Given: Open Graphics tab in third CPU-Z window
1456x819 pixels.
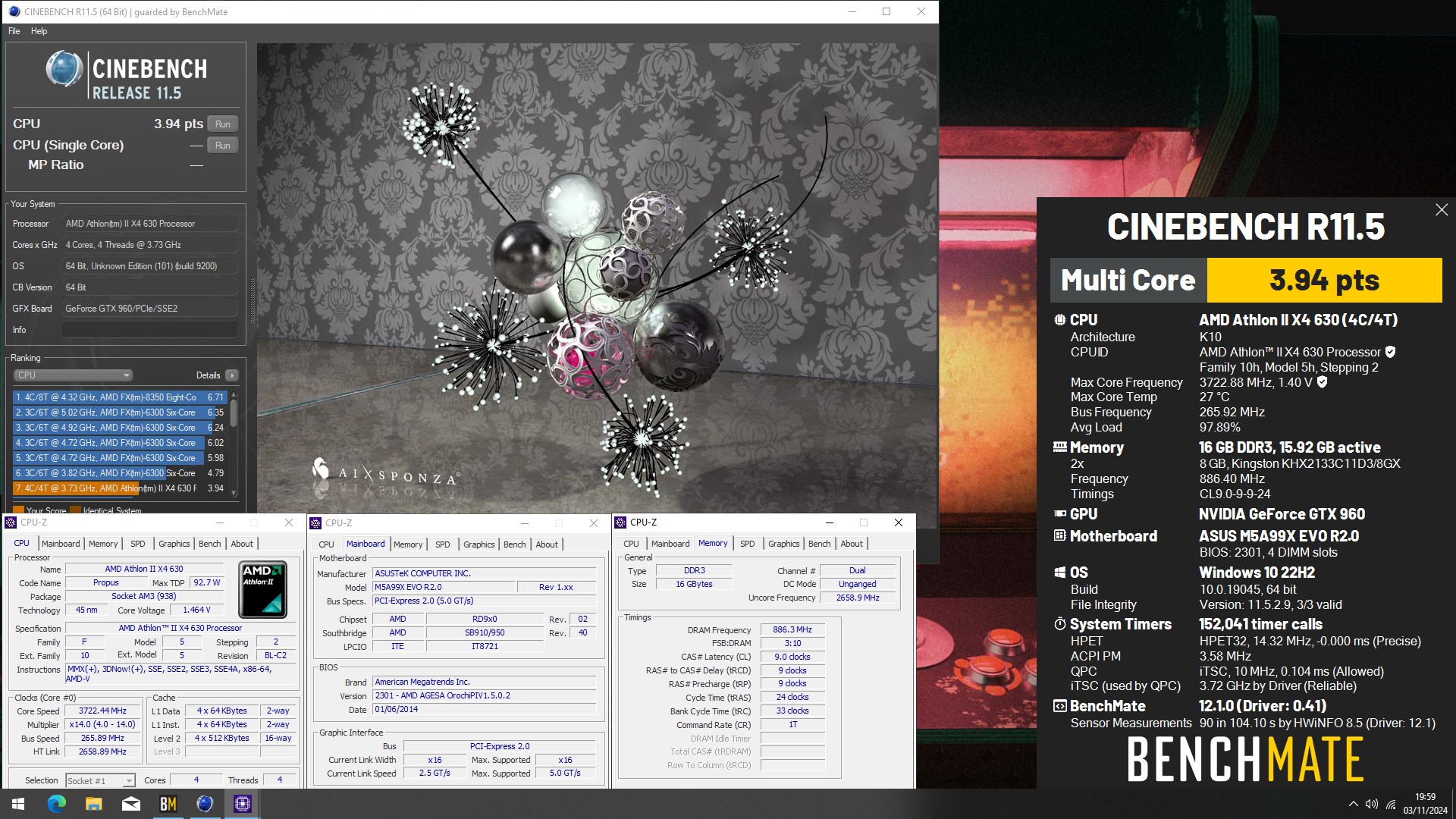Looking at the screenshot, I should click(x=784, y=544).
